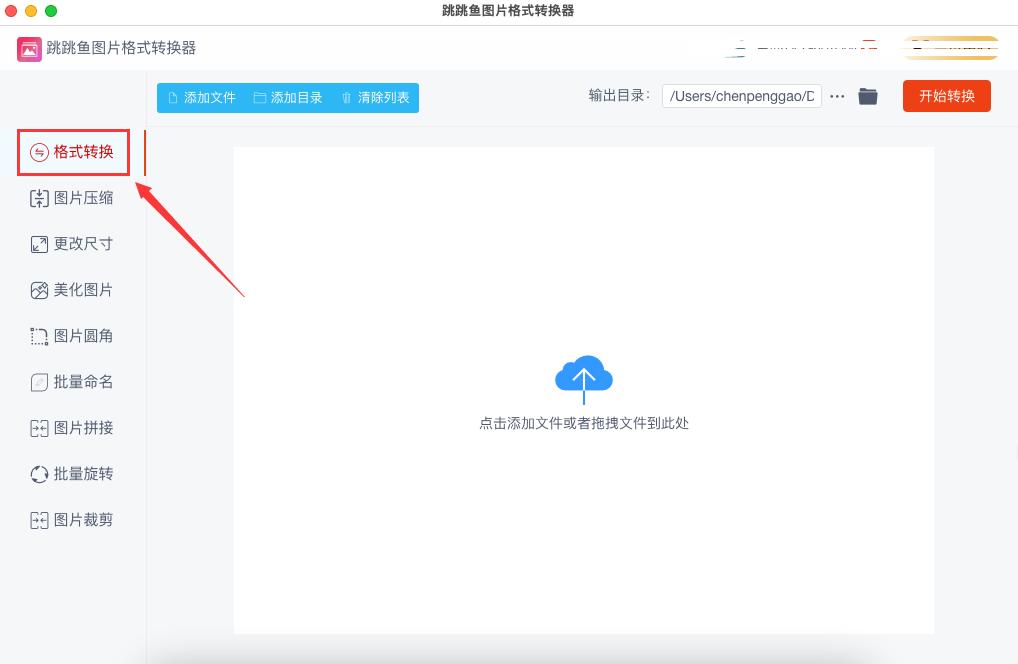Screen dimensions: 1018x664
Task: Click 添加文件 to add files
Action: click(203, 98)
